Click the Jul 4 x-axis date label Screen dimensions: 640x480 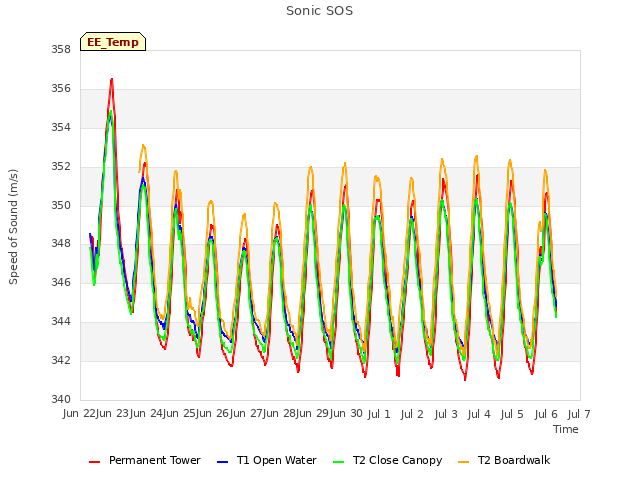479,414
